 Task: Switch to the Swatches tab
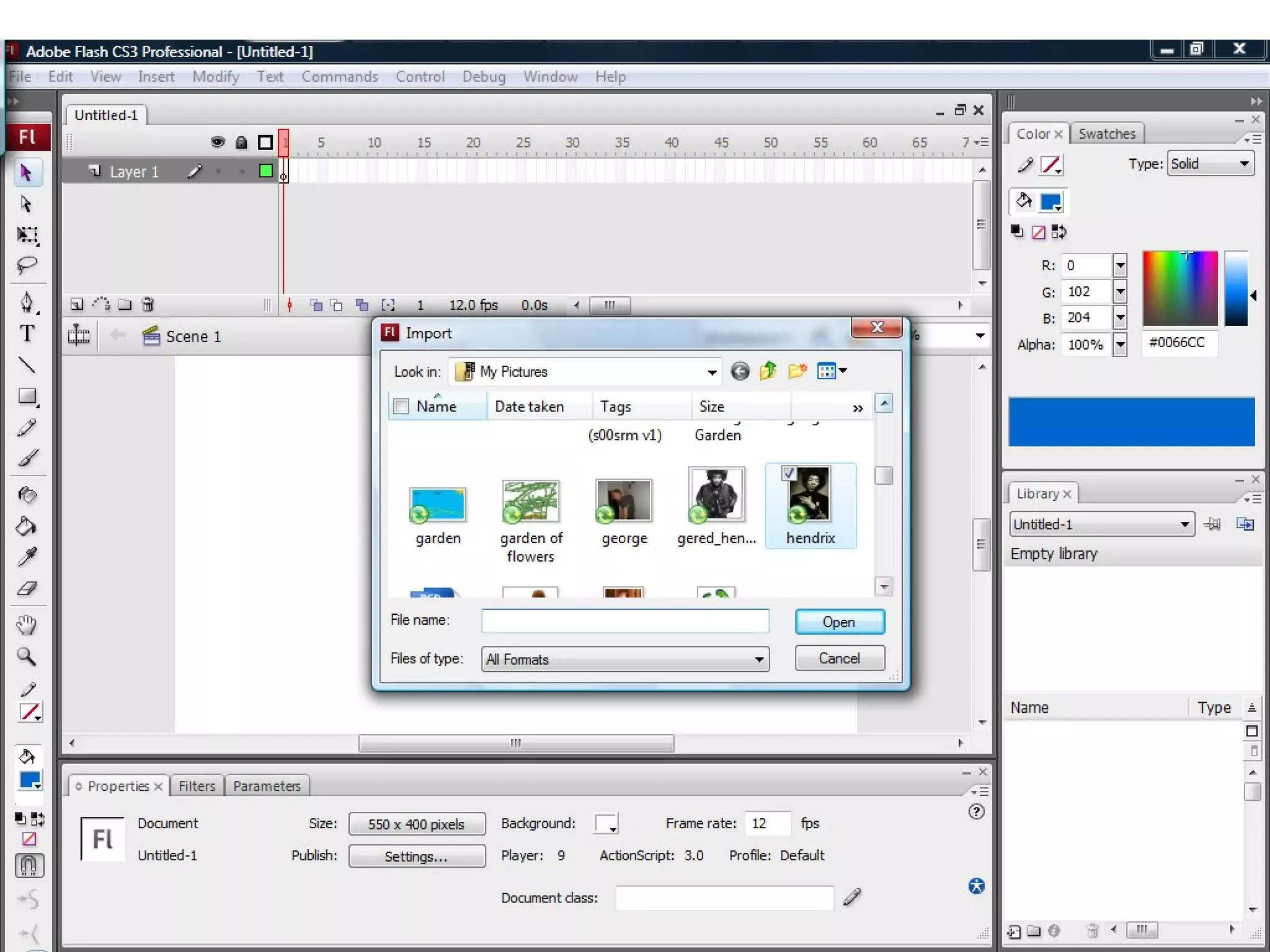click(x=1106, y=134)
